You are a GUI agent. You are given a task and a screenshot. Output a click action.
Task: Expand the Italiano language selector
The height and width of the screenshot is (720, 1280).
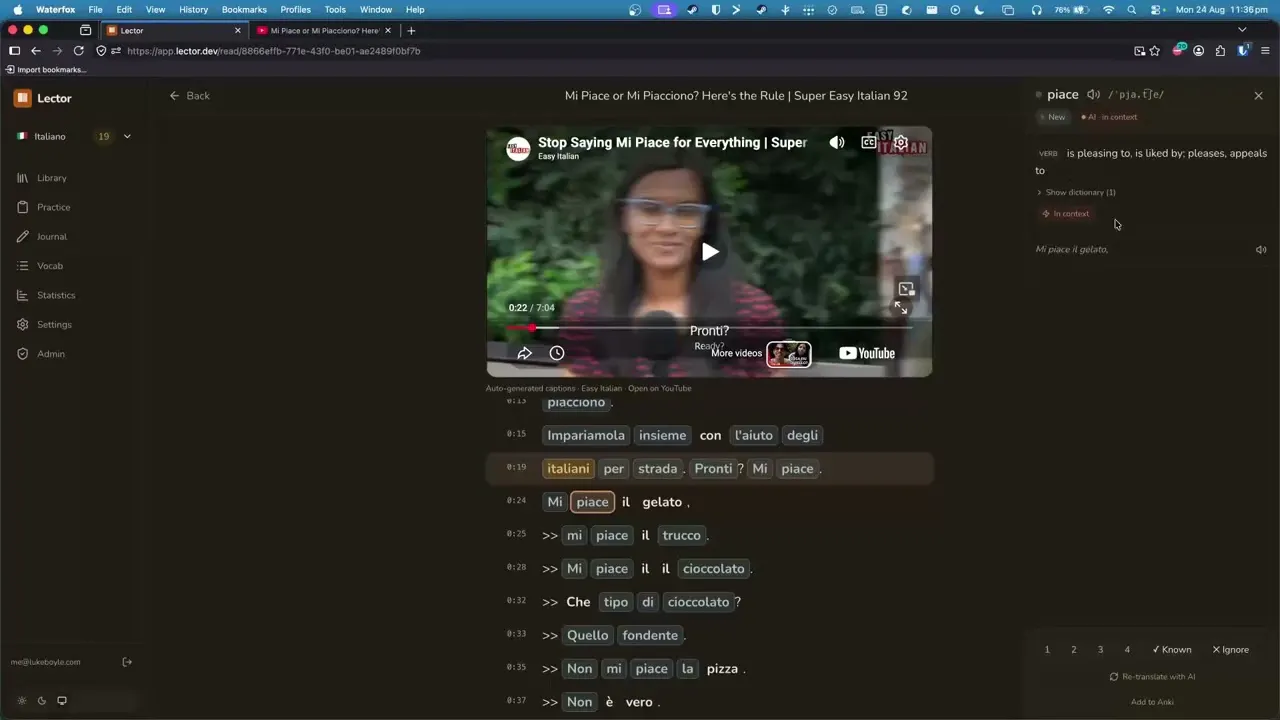(74, 136)
